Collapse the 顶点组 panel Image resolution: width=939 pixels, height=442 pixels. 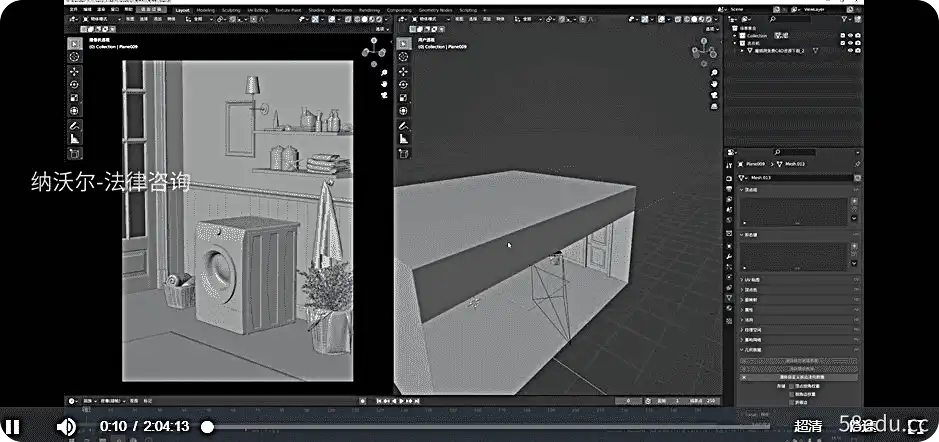point(799,189)
